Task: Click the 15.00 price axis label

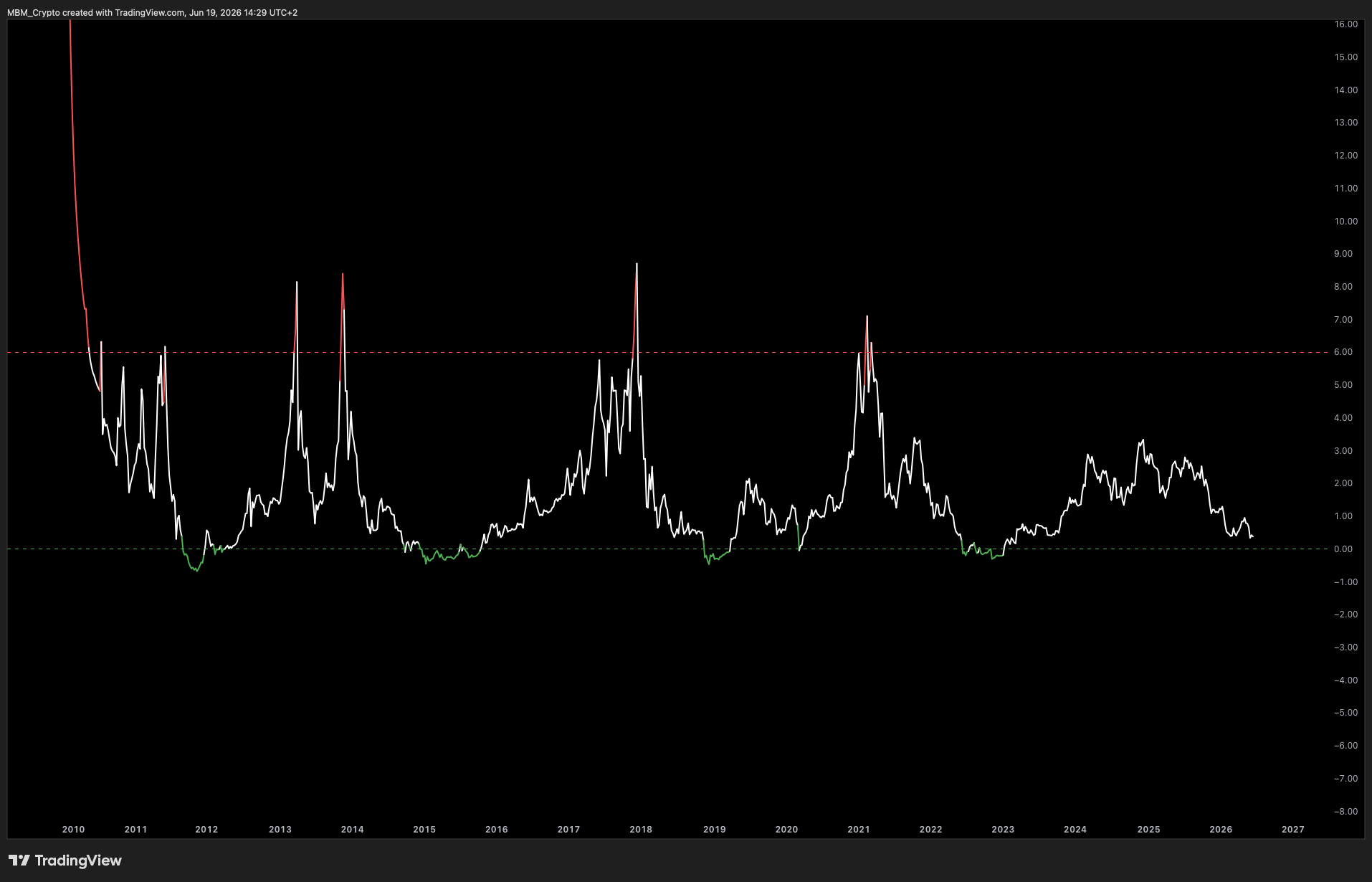Action: click(1345, 57)
